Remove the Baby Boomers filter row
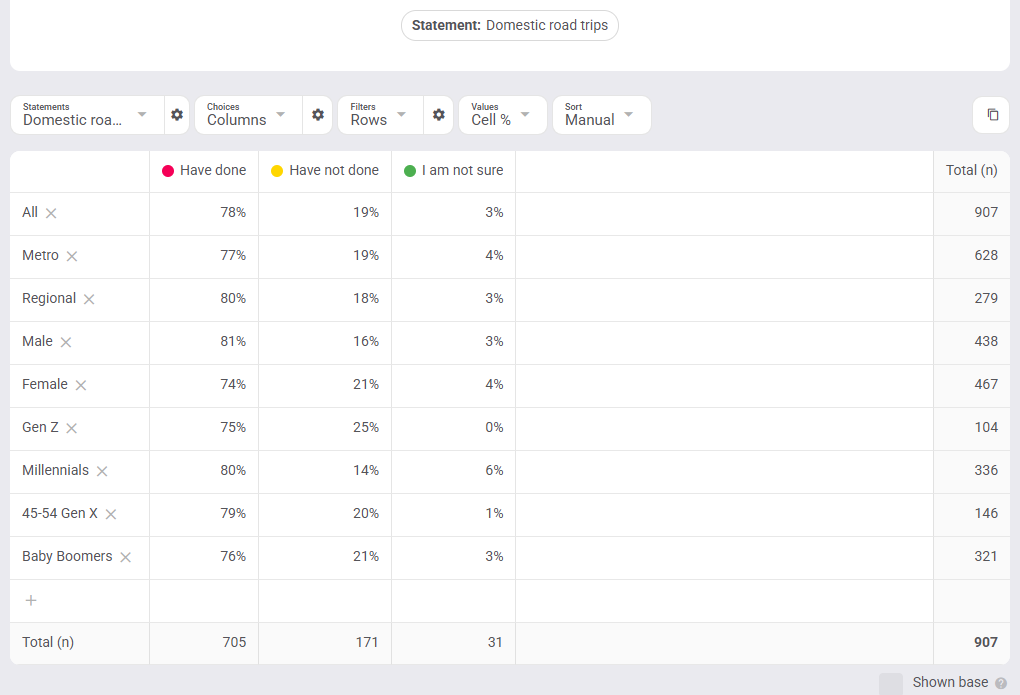 (x=126, y=557)
